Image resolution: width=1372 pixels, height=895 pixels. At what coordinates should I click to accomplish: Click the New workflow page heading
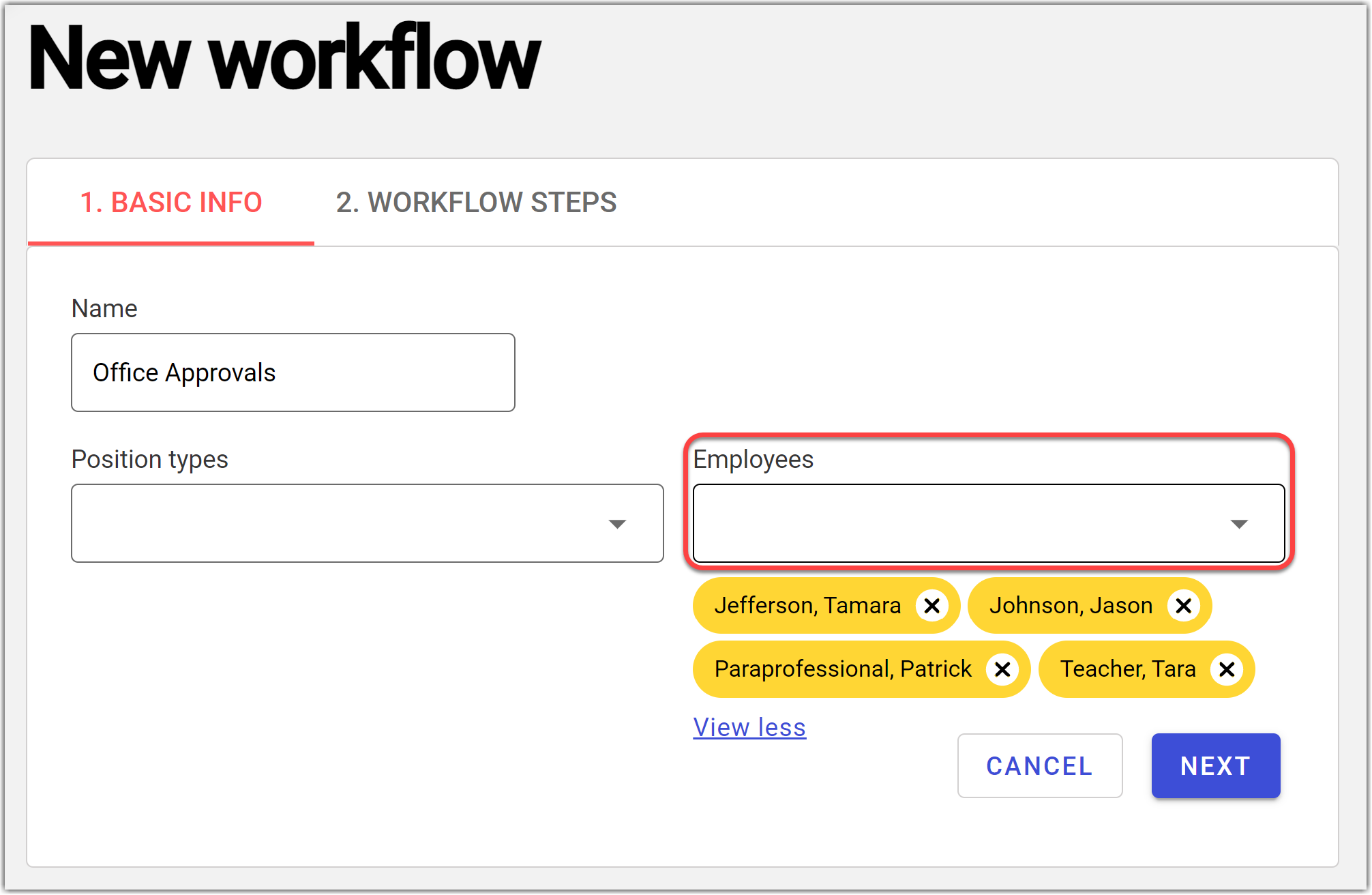[285, 58]
